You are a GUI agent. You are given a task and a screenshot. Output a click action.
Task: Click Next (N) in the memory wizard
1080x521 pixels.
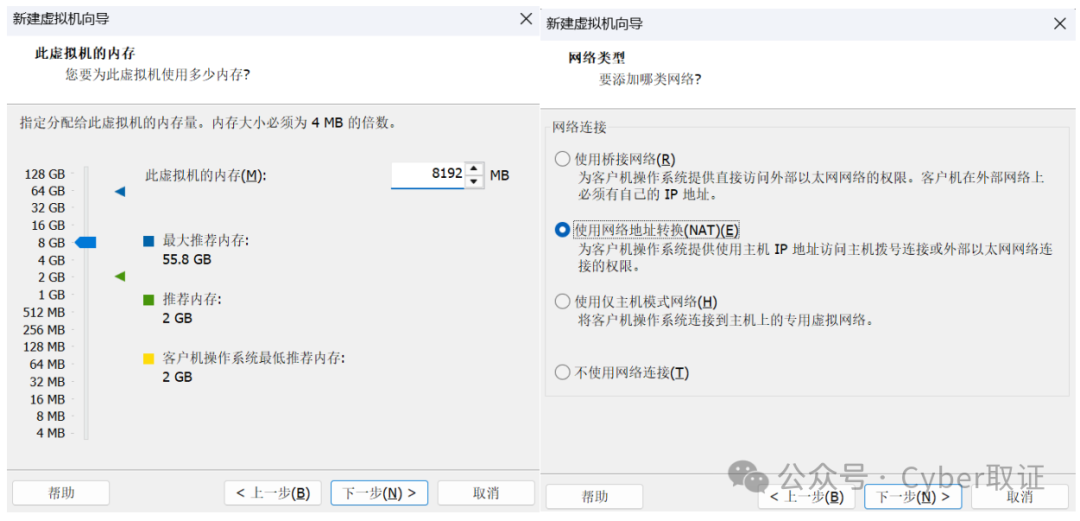tap(380, 493)
